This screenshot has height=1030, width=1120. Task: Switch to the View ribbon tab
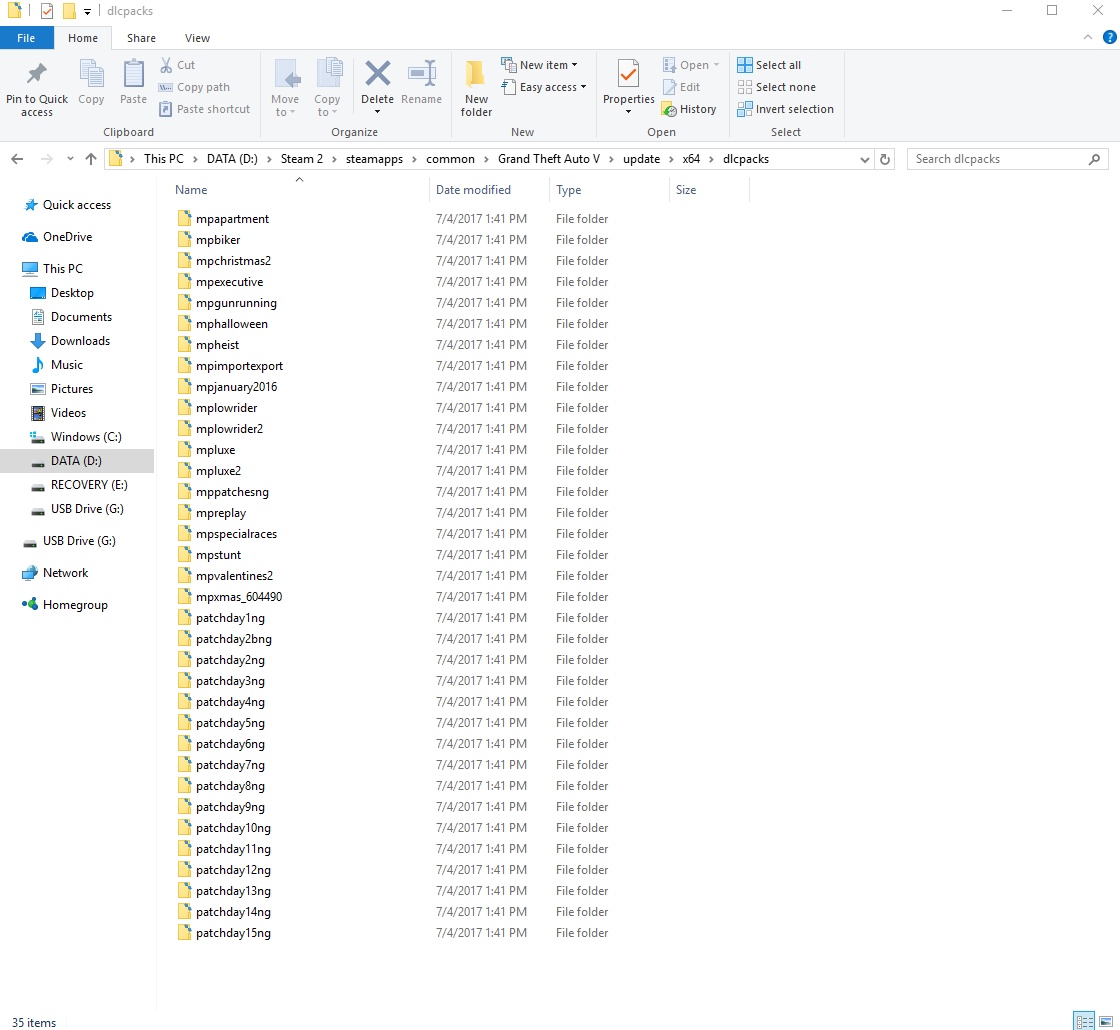pos(197,38)
